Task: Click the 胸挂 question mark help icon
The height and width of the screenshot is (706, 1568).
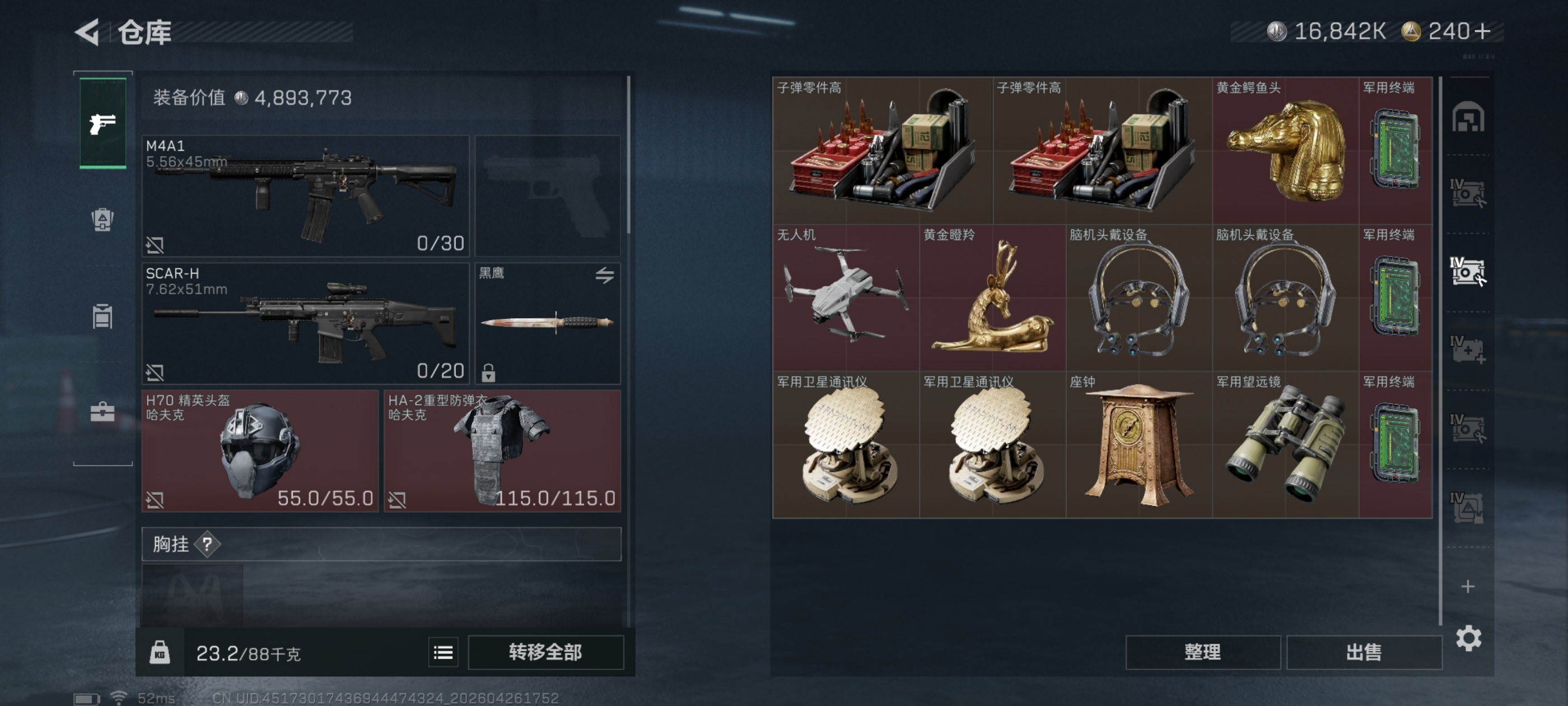Action: click(x=207, y=544)
